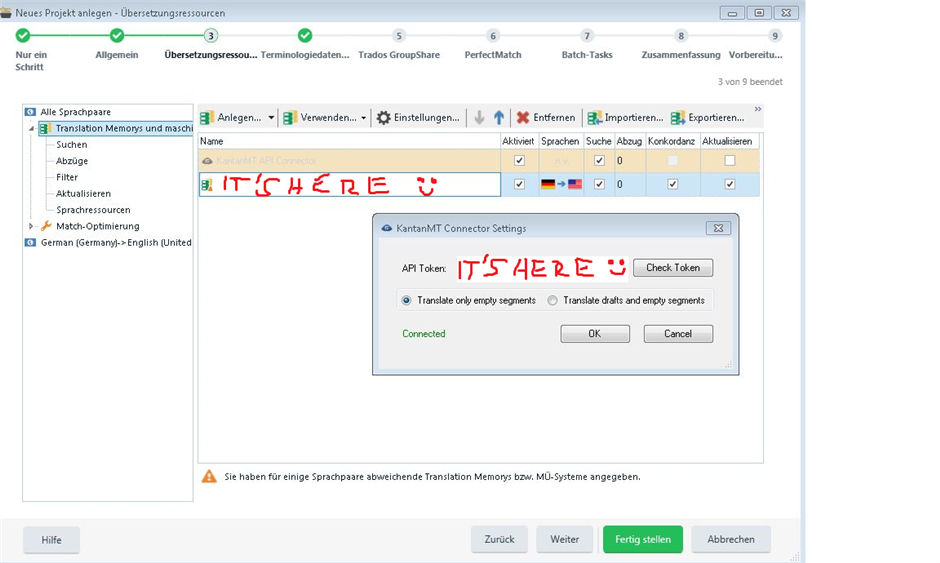Viewport: 940px width, 563px height.
Task: Jump to Trados GroupShare step
Action: [399, 36]
